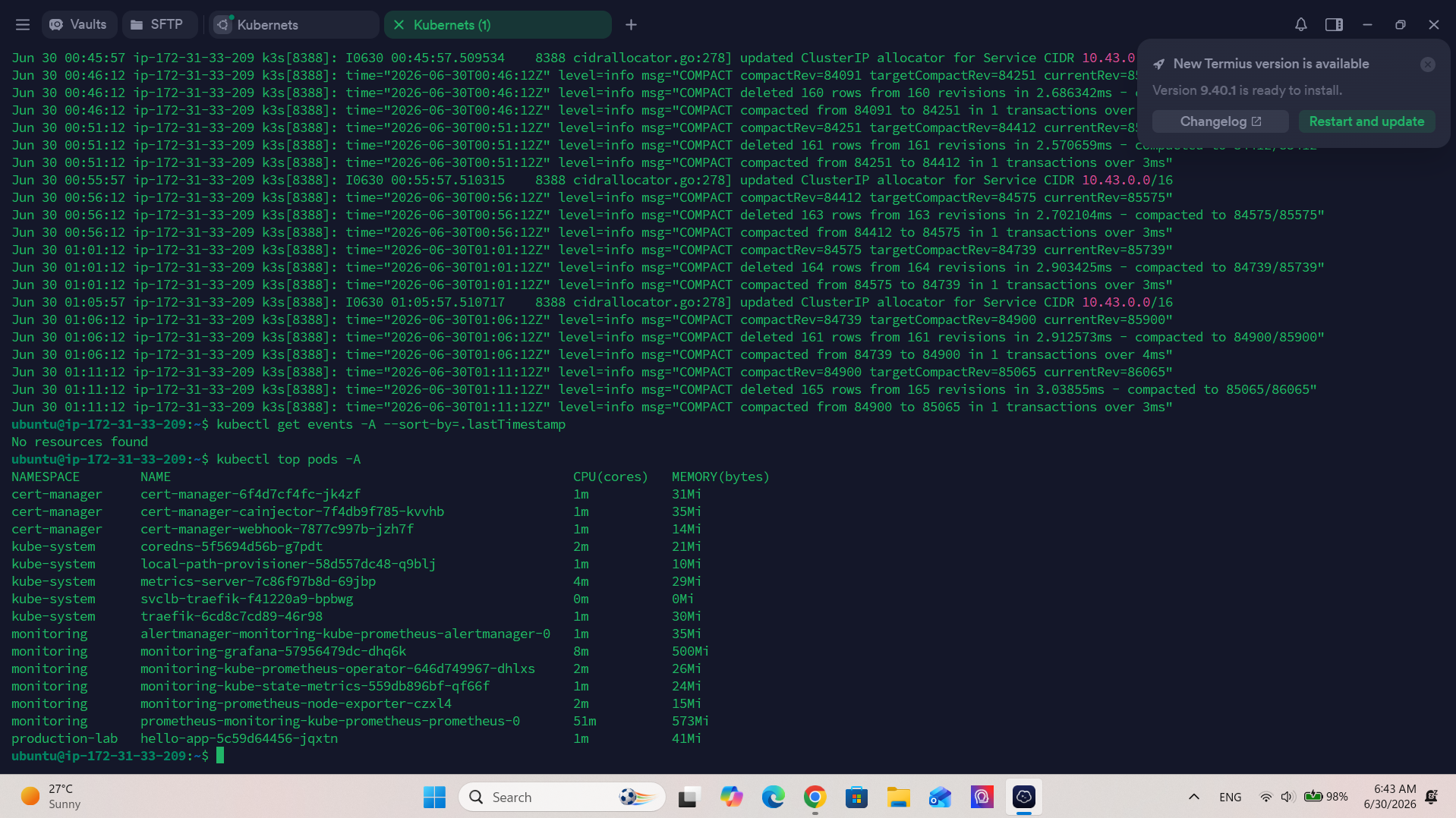Click the battery 98% indicator
The height and width of the screenshot is (818, 1456).
click(1325, 797)
